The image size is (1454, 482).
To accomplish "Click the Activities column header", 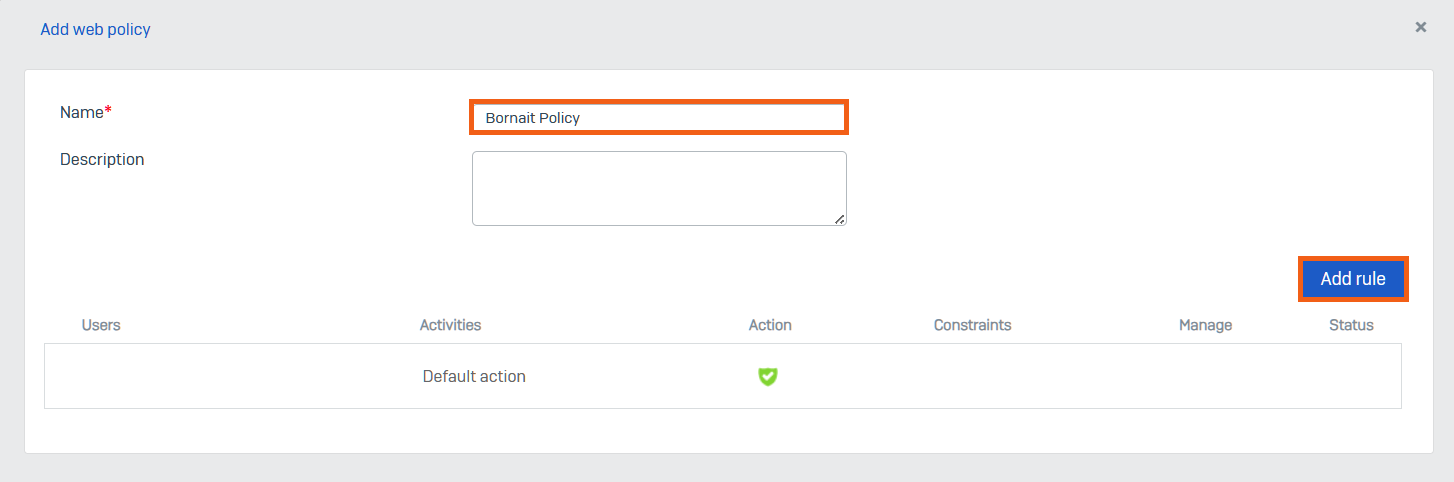I will click(x=450, y=325).
